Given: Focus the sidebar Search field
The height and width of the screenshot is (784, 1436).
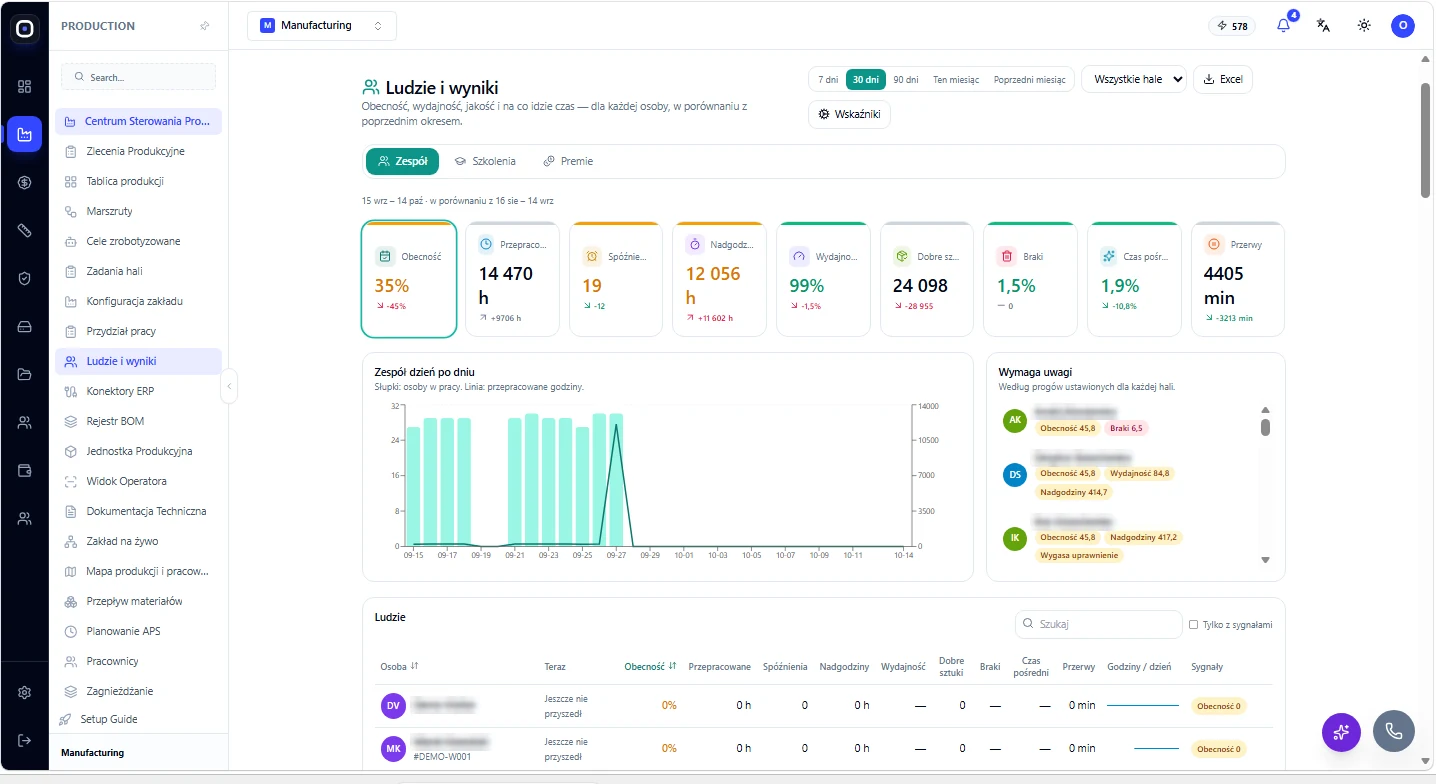Looking at the screenshot, I should pos(138,77).
